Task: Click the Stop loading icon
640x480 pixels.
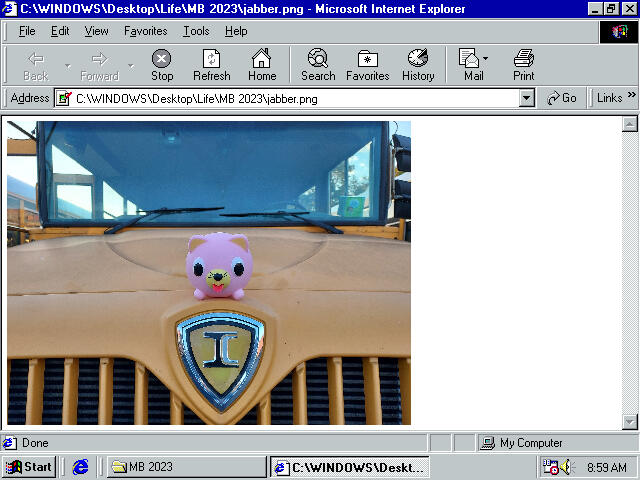Action: tap(161, 59)
